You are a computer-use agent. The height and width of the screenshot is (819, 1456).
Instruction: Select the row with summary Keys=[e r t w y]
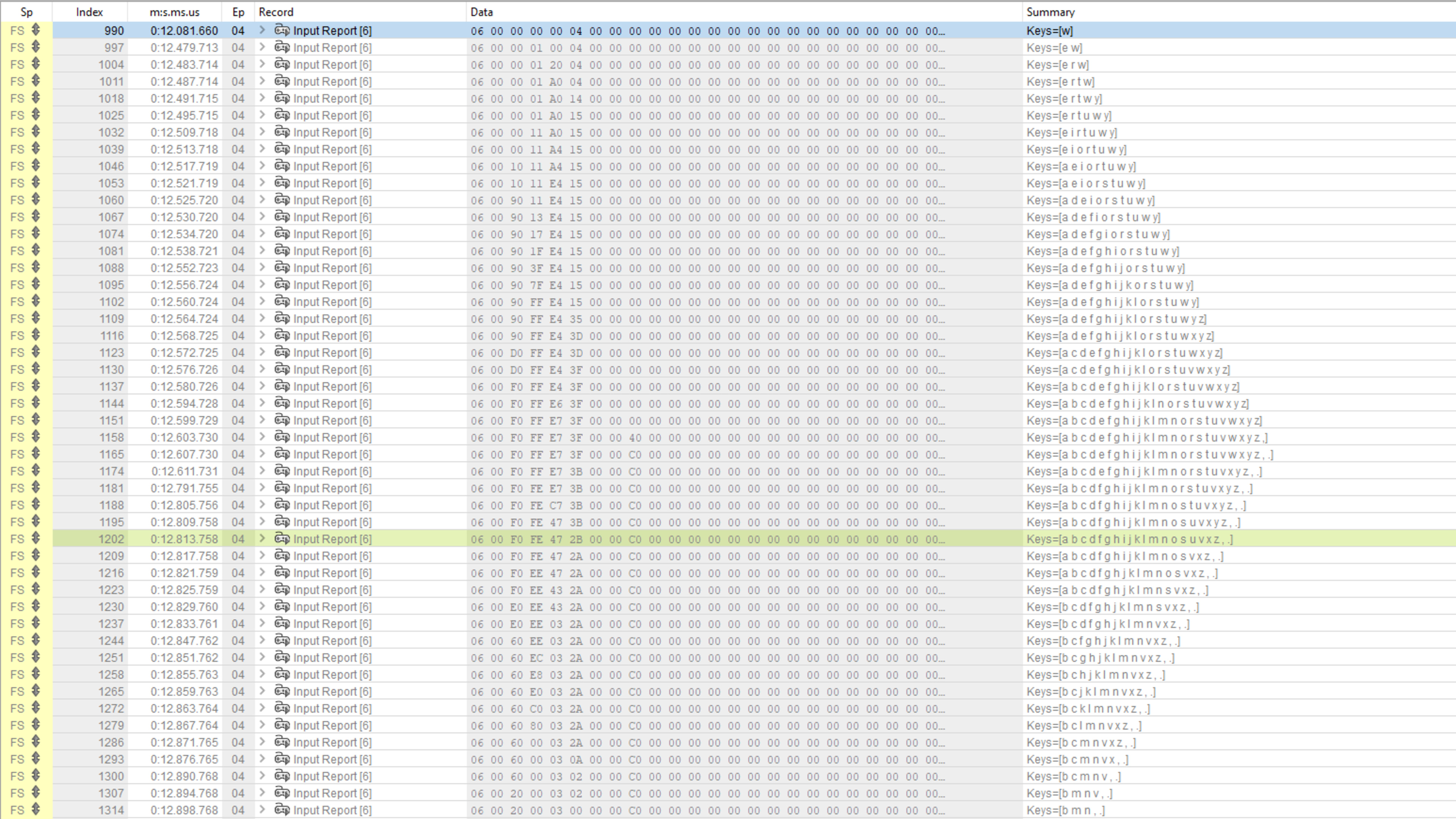tap(1064, 98)
